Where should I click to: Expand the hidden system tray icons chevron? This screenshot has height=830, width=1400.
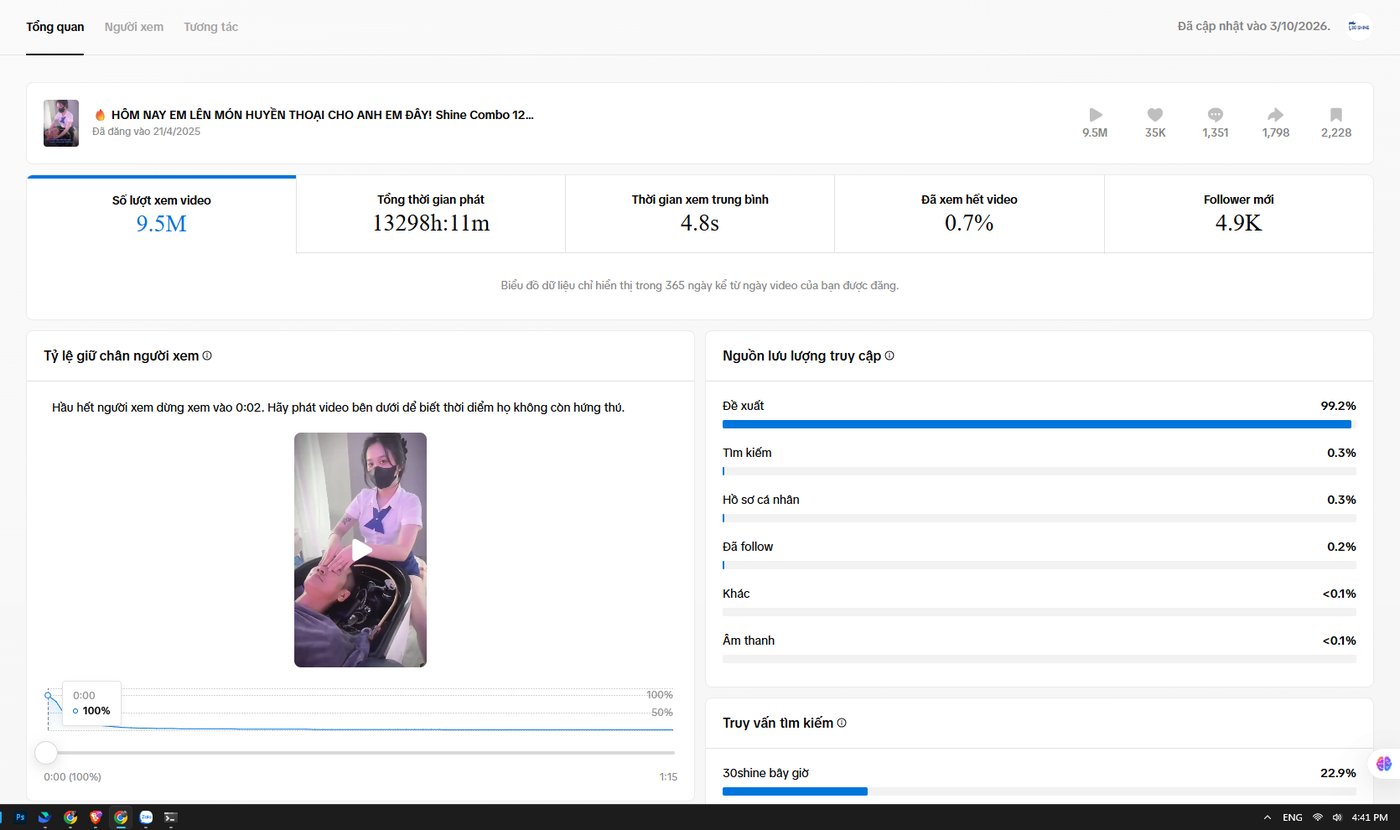[1268, 817]
